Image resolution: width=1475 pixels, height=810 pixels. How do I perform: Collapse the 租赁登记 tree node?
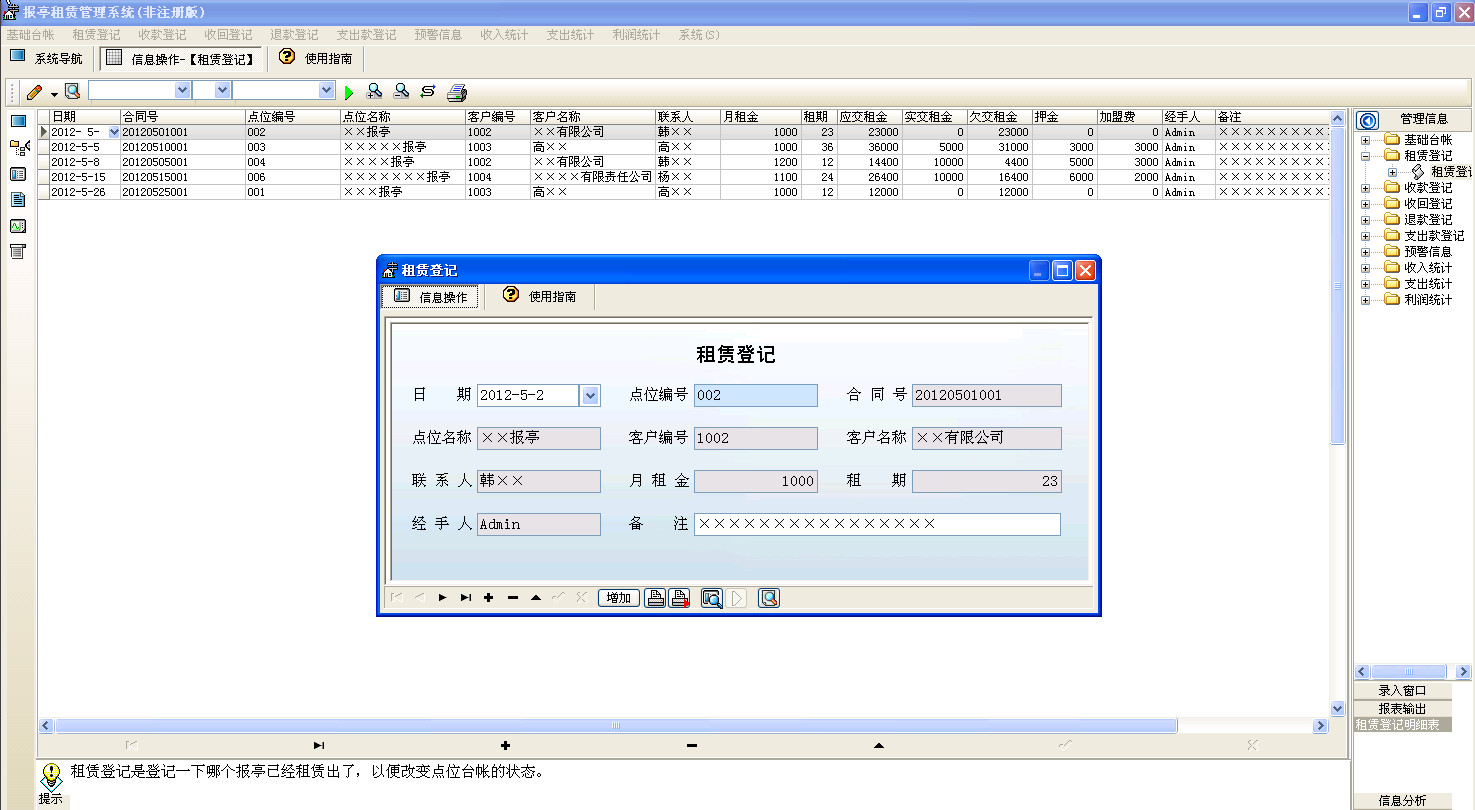(x=1366, y=156)
